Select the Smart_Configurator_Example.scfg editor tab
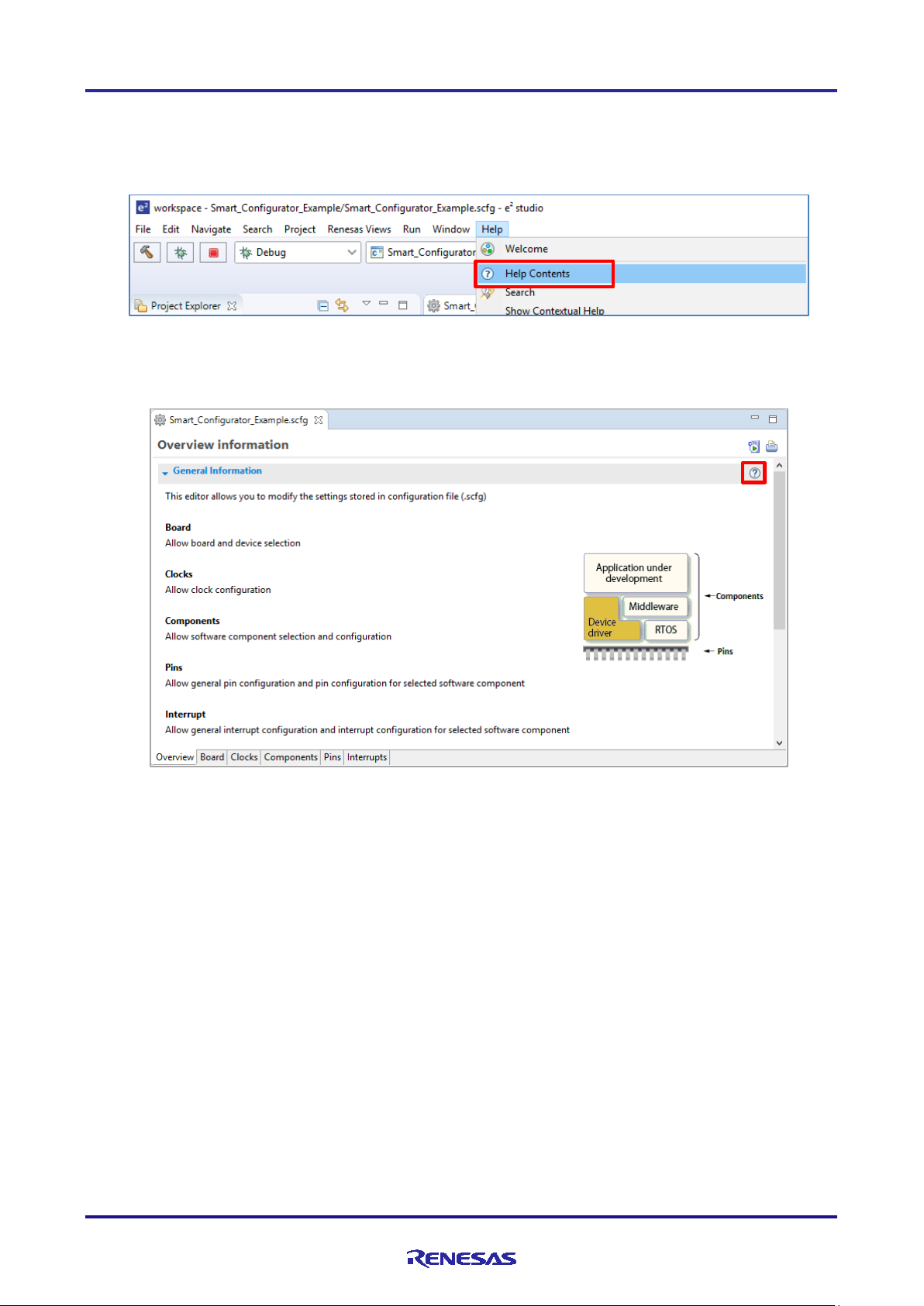The image size is (924, 1306). point(239,420)
